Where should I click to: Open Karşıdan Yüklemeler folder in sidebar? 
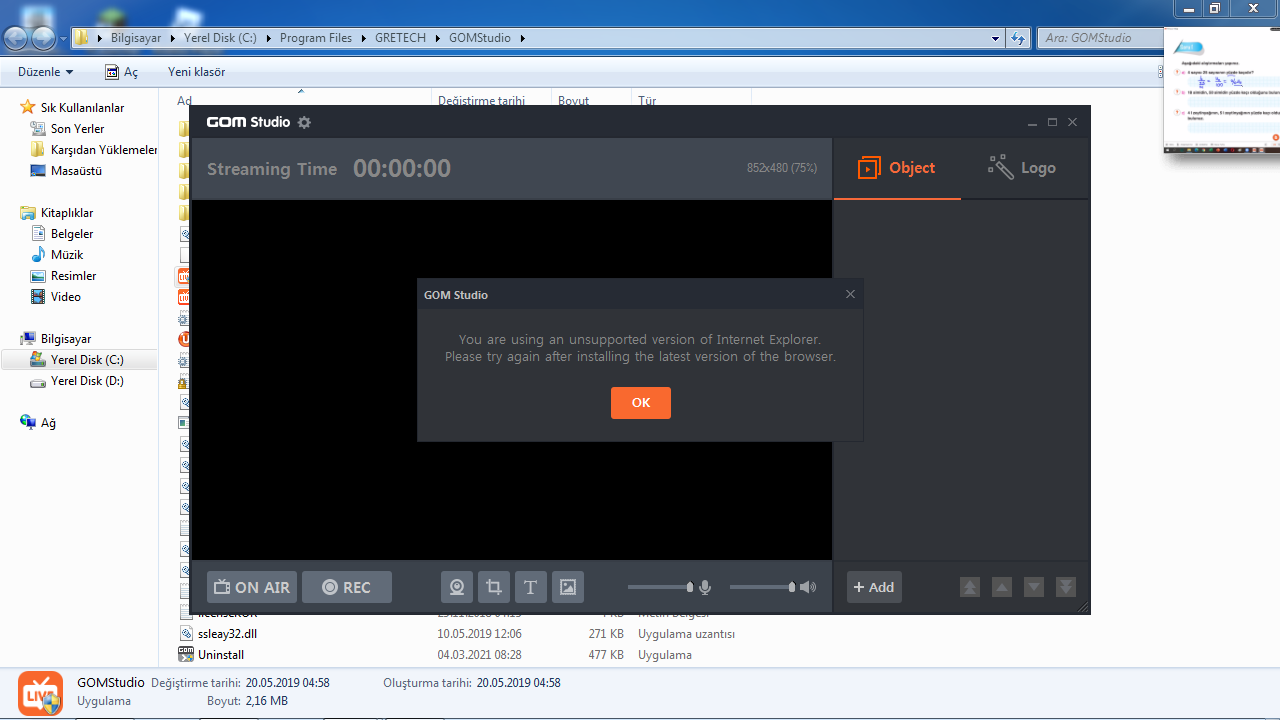[104, 150]
